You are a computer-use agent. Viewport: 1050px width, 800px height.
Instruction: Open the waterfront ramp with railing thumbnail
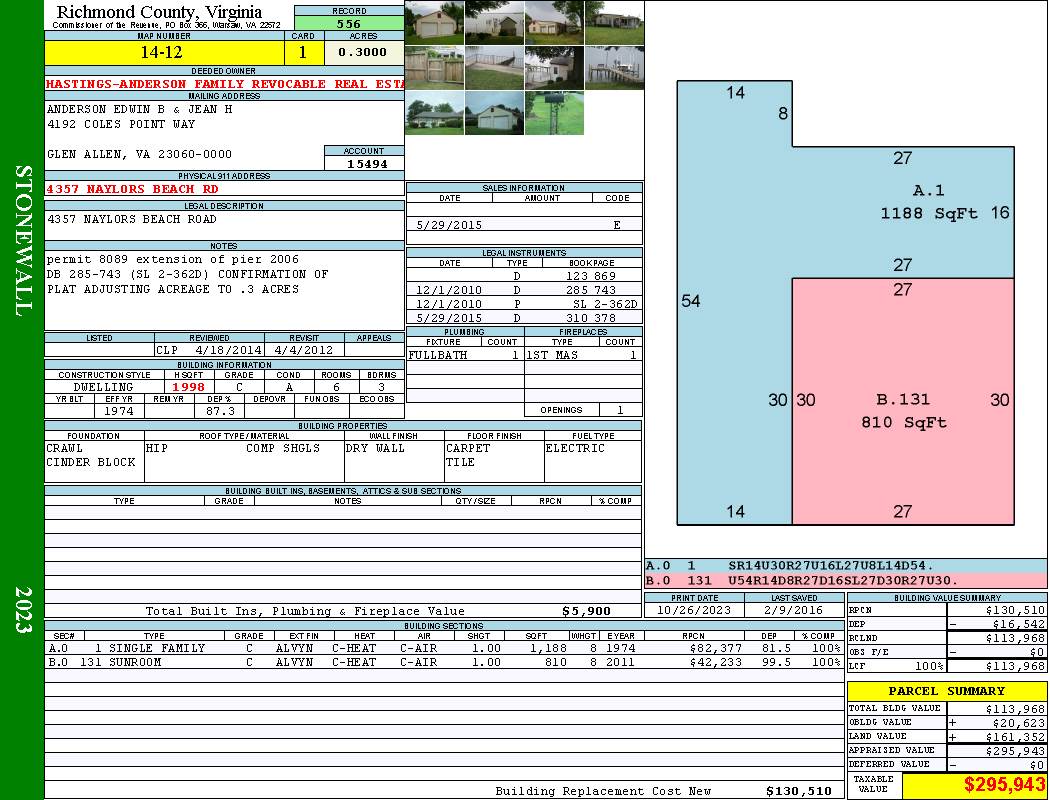(x=494, y=68)
